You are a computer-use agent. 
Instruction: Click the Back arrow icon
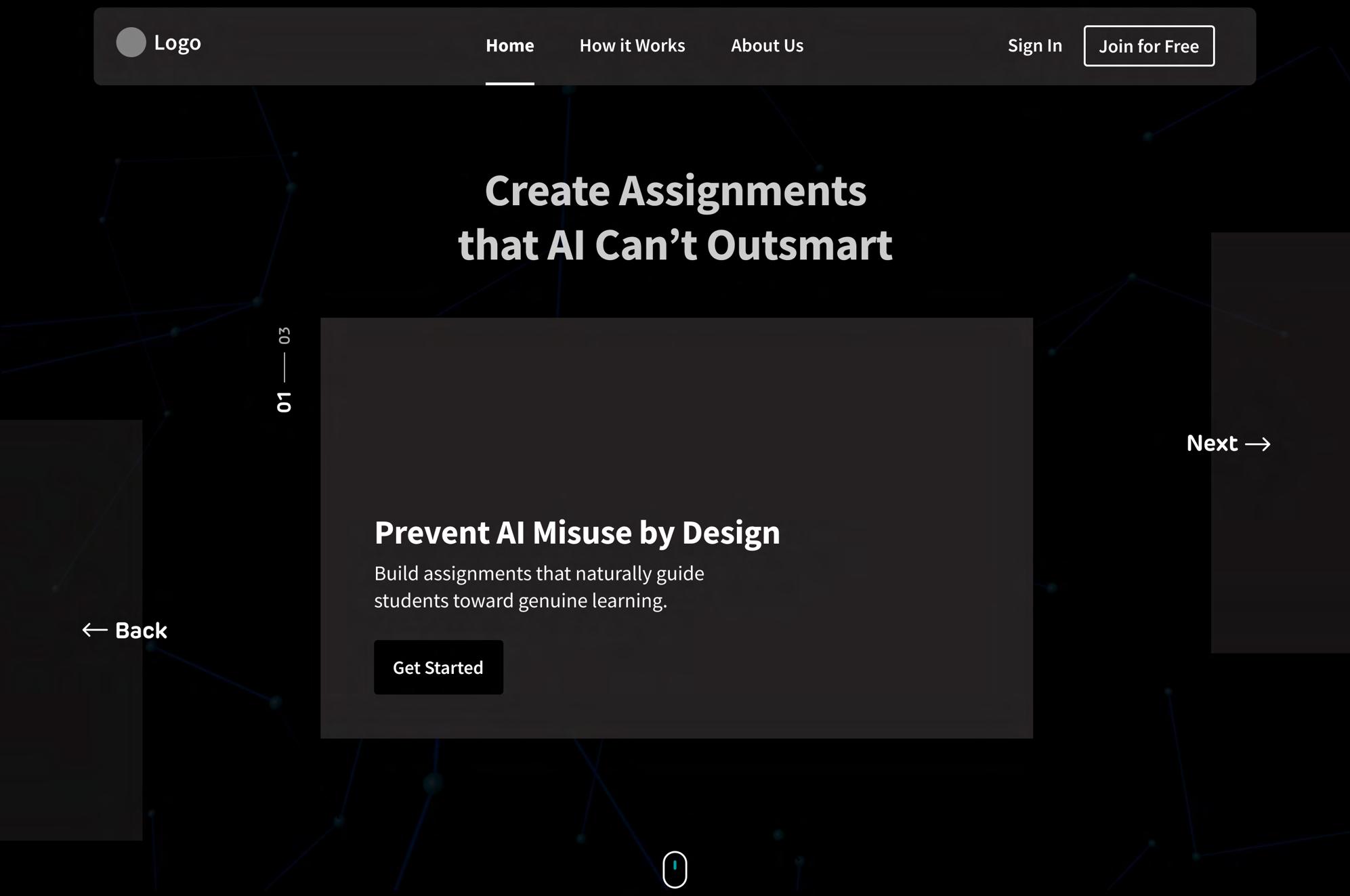tap(95, 631)
